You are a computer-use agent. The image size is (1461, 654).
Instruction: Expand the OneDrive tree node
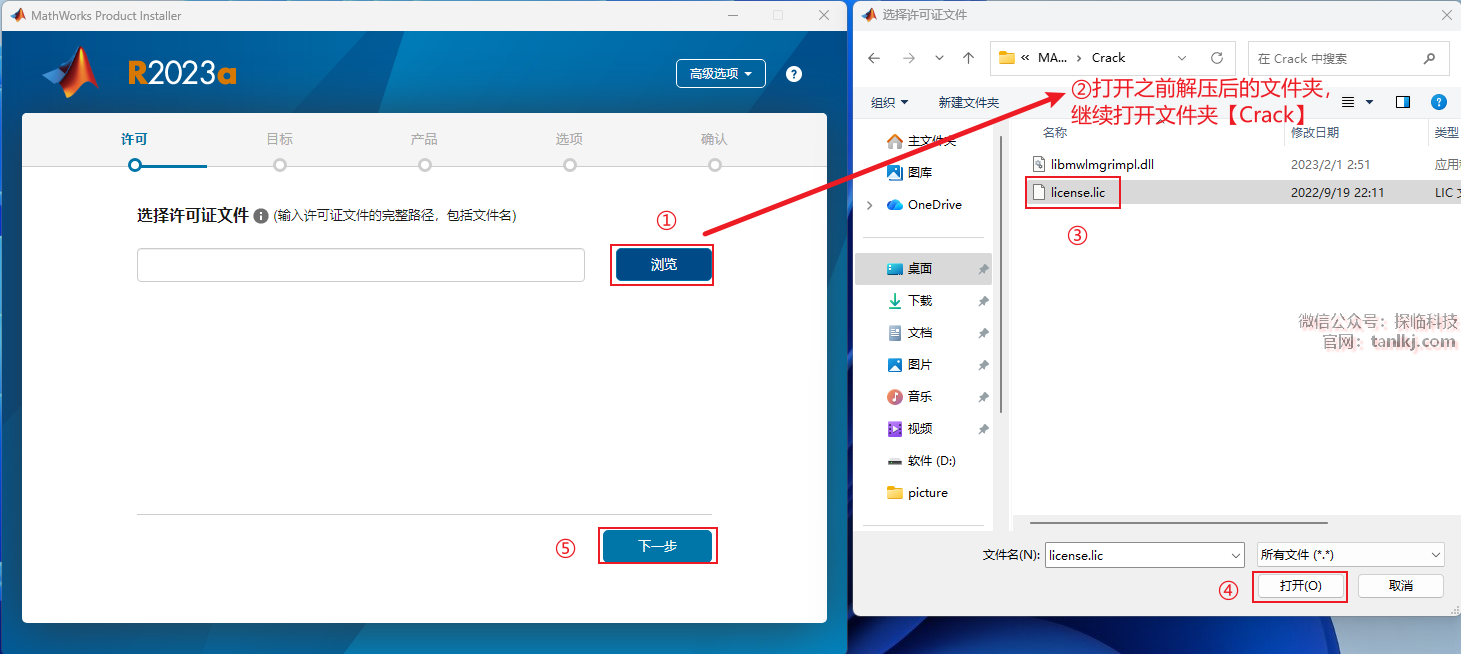coord(872,204)
